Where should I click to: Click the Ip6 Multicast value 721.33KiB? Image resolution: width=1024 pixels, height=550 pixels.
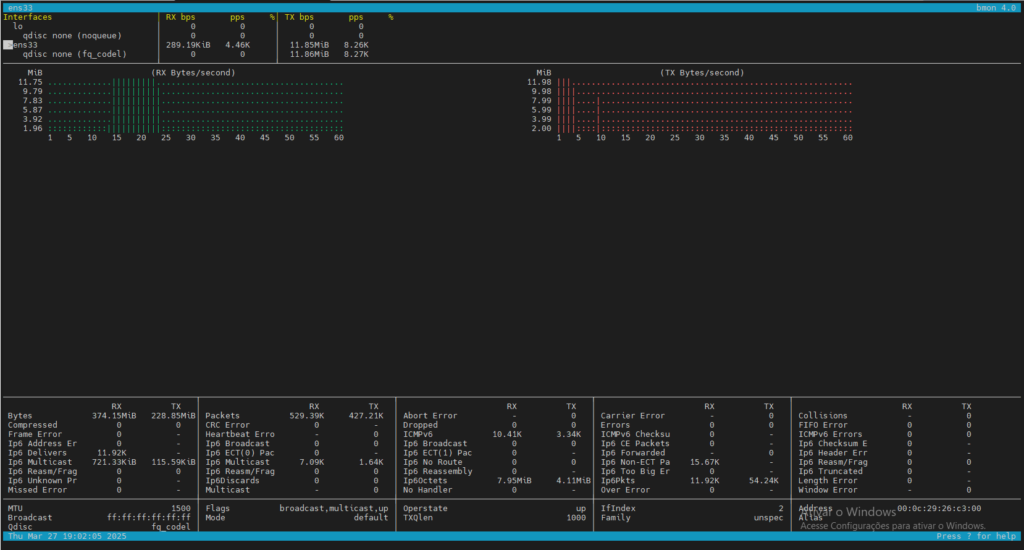[x=114, y=462]
